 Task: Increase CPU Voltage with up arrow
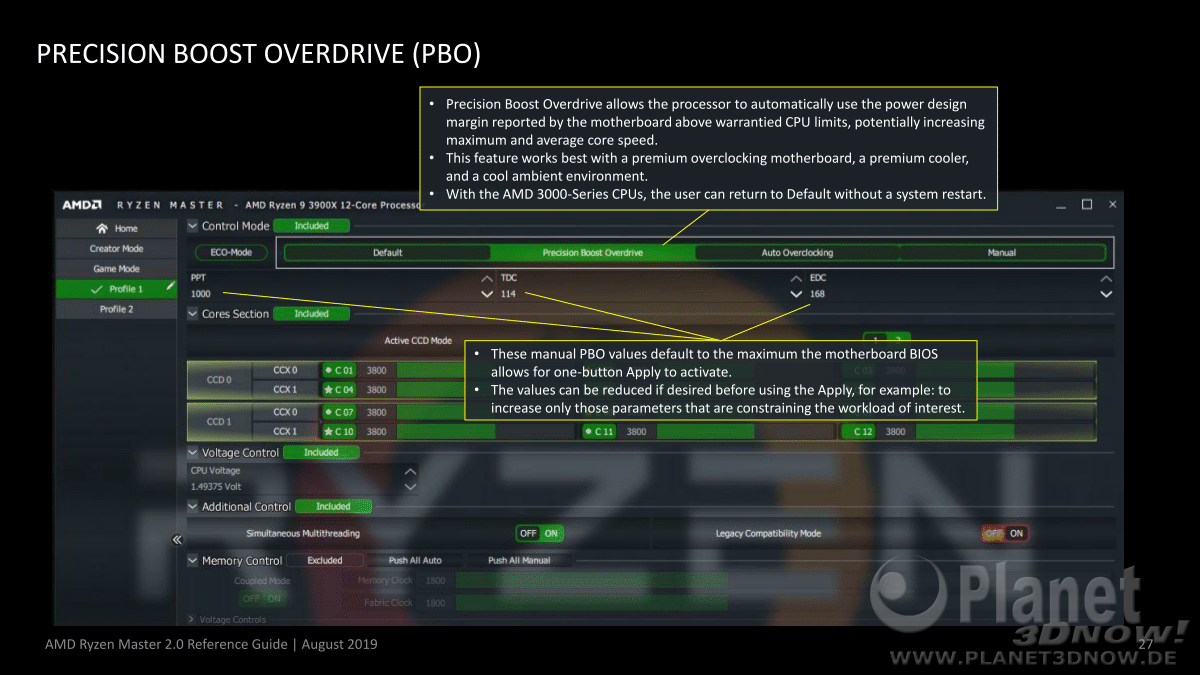click(409, 470)
